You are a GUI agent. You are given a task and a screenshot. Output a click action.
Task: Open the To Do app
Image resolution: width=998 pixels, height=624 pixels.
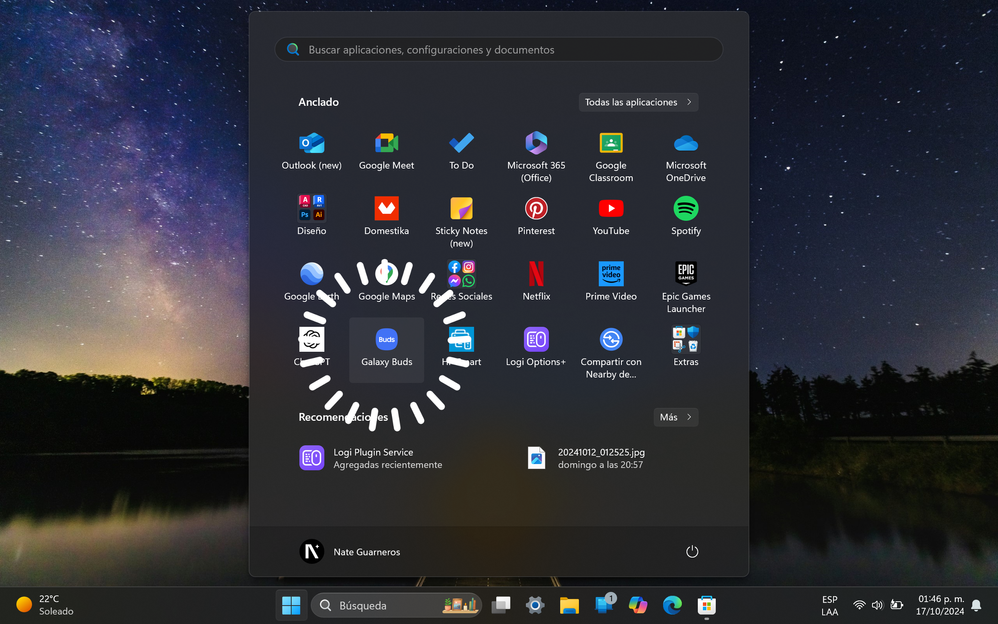point(461,152)
